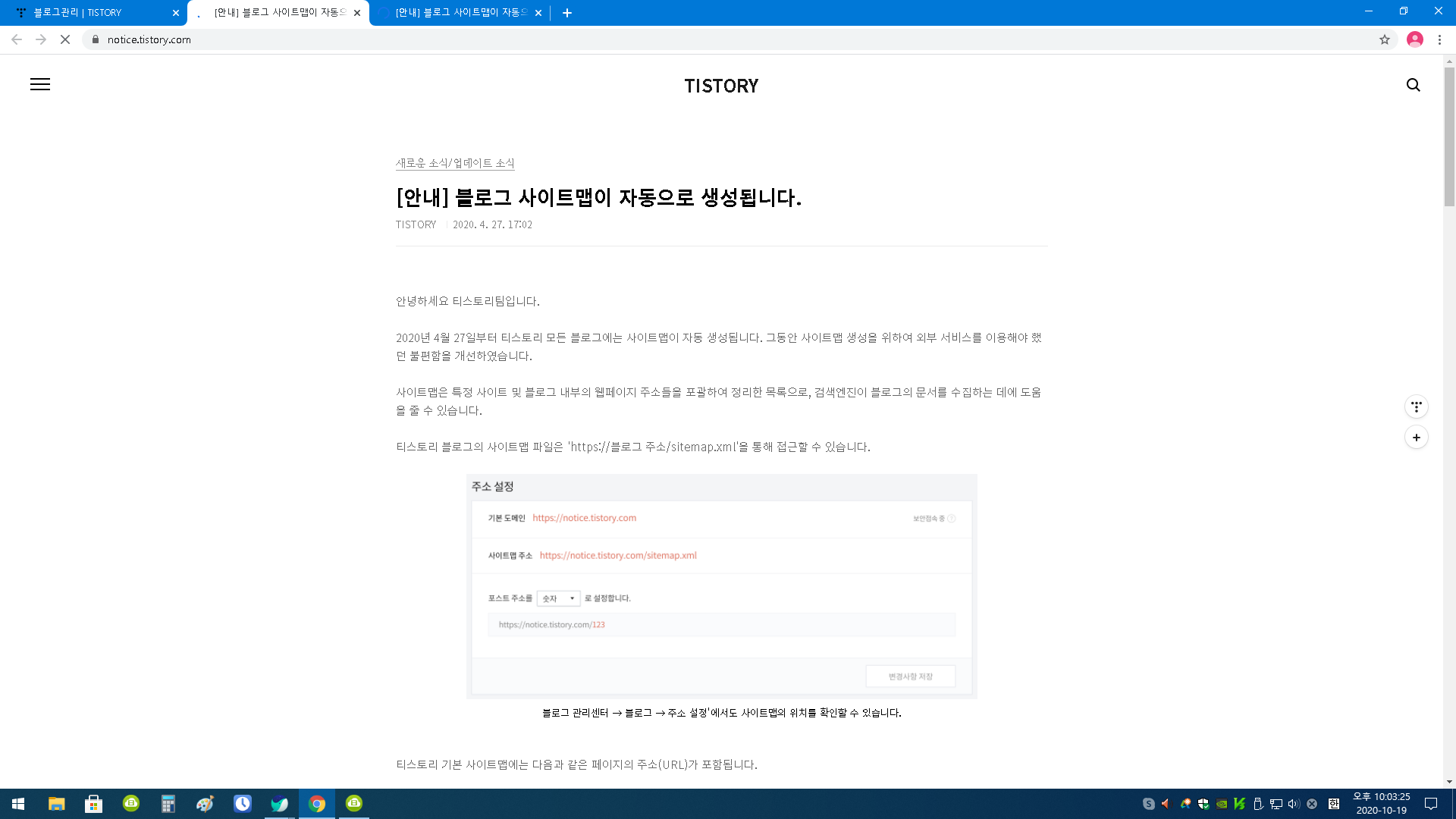Click the page vertical scrollbar thumb

pos(1449,136)
